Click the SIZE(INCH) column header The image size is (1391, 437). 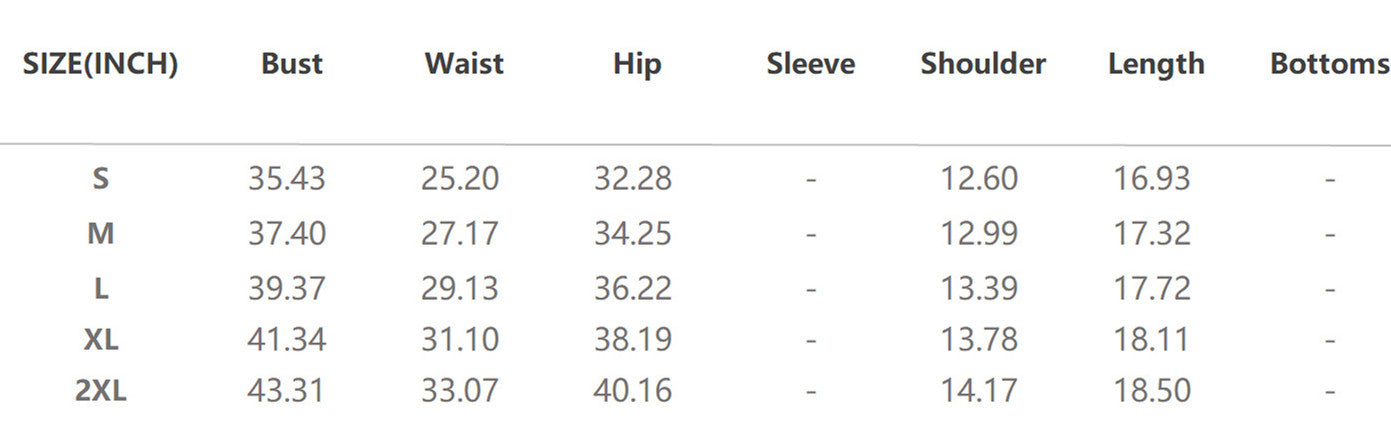(100, 65)
